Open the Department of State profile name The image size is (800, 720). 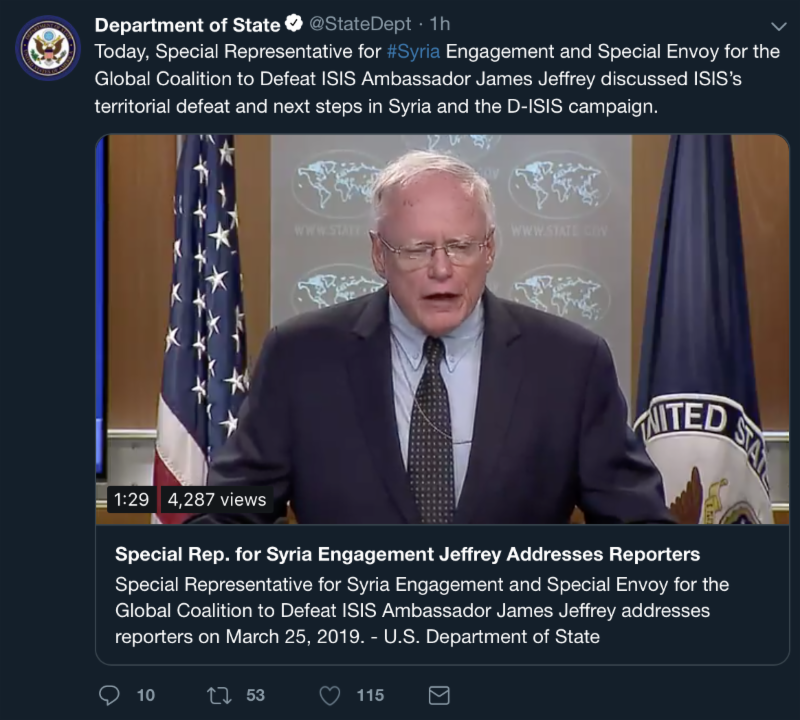click(187, 24)
